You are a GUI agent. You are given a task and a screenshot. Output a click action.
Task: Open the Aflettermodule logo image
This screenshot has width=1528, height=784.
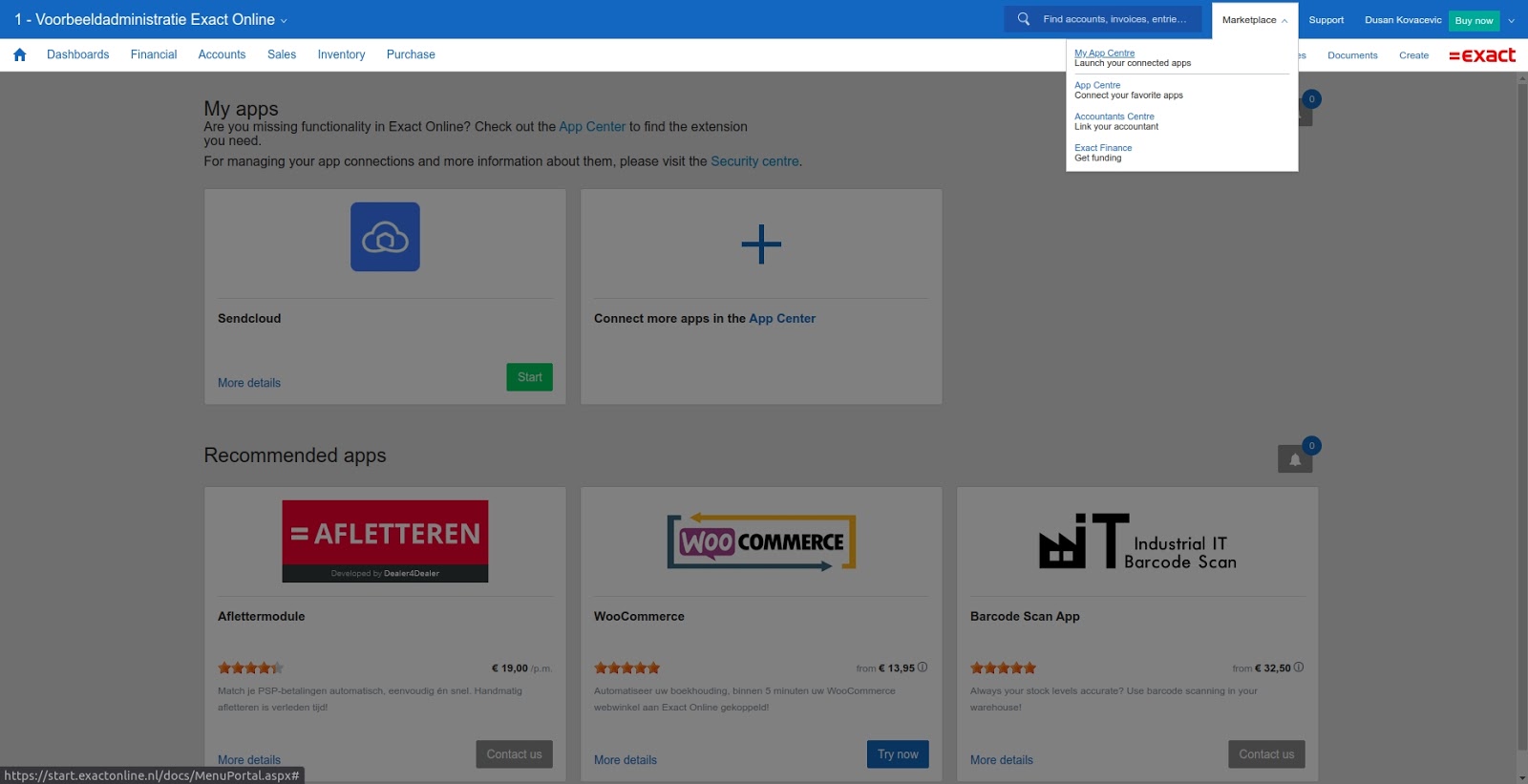[385, 541]
